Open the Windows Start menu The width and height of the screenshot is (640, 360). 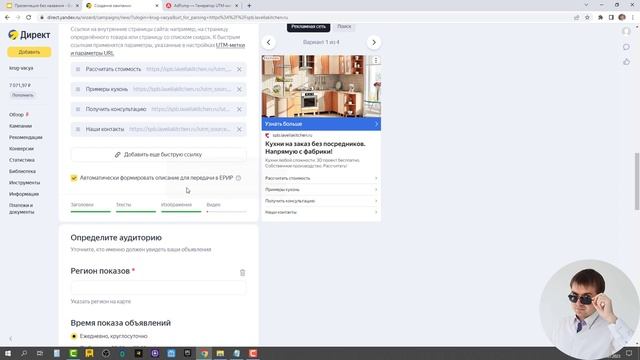(x=7, y=353)
